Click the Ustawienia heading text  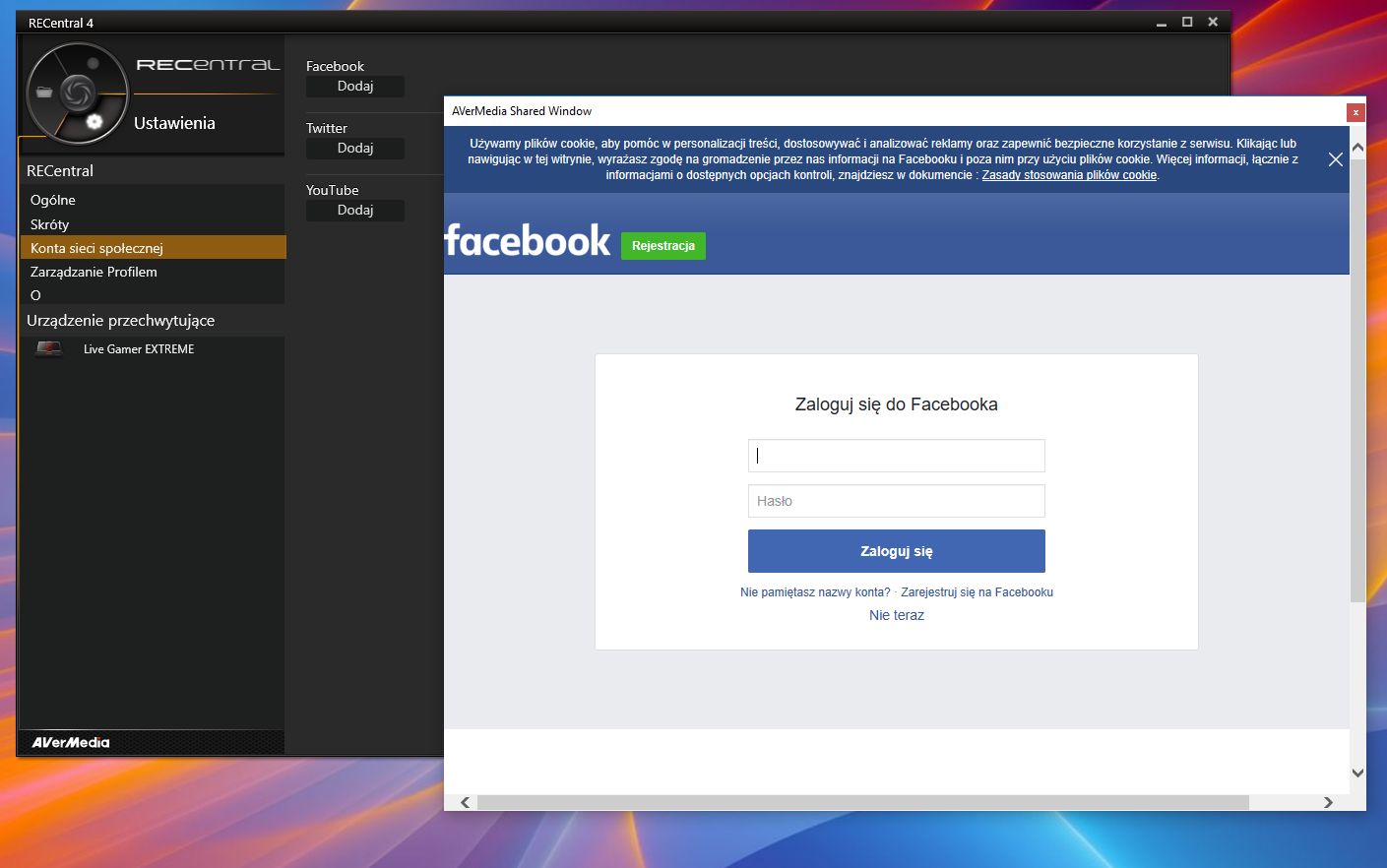(x=174, y=123)
